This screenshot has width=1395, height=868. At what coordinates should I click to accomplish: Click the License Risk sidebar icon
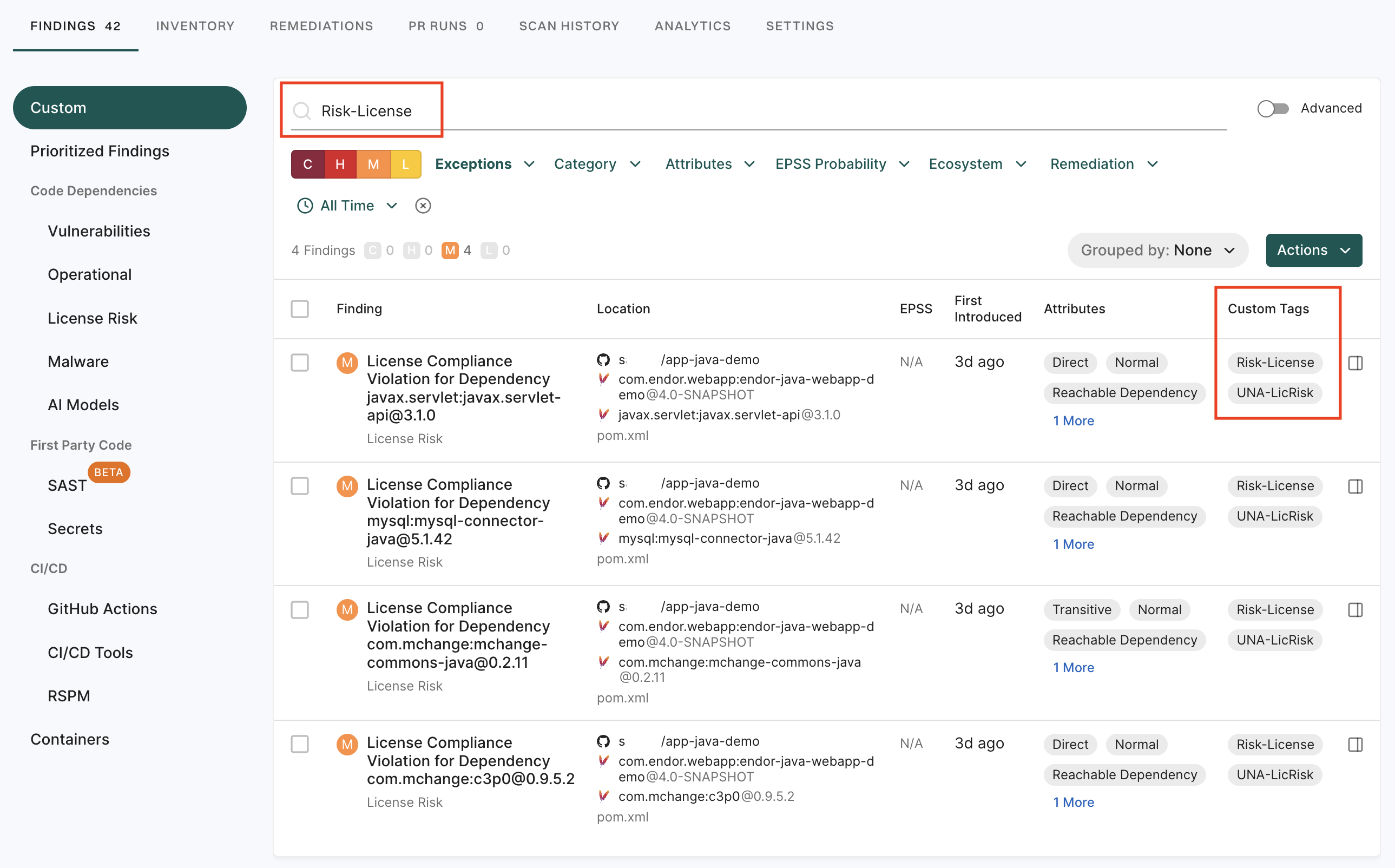(x=92, y=317)
